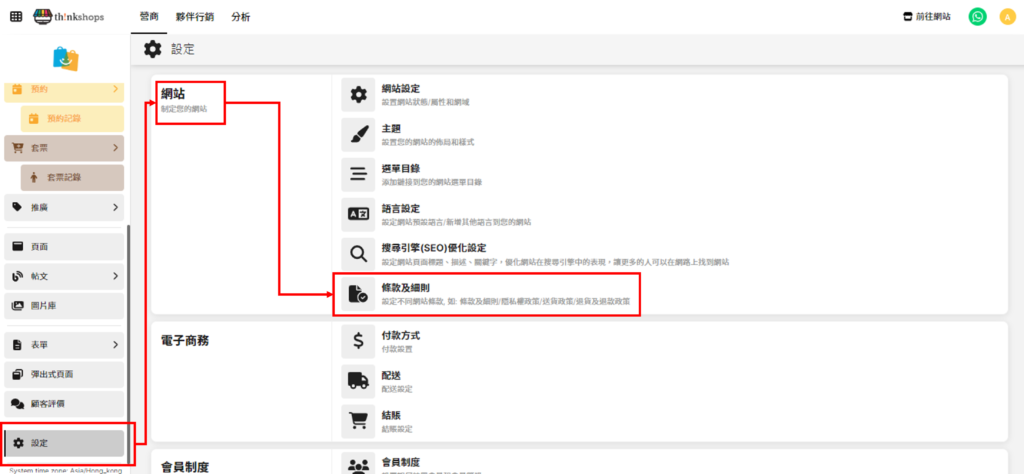
Task: Open the WhatsApp green icon
Action: (x=977, y=17)
